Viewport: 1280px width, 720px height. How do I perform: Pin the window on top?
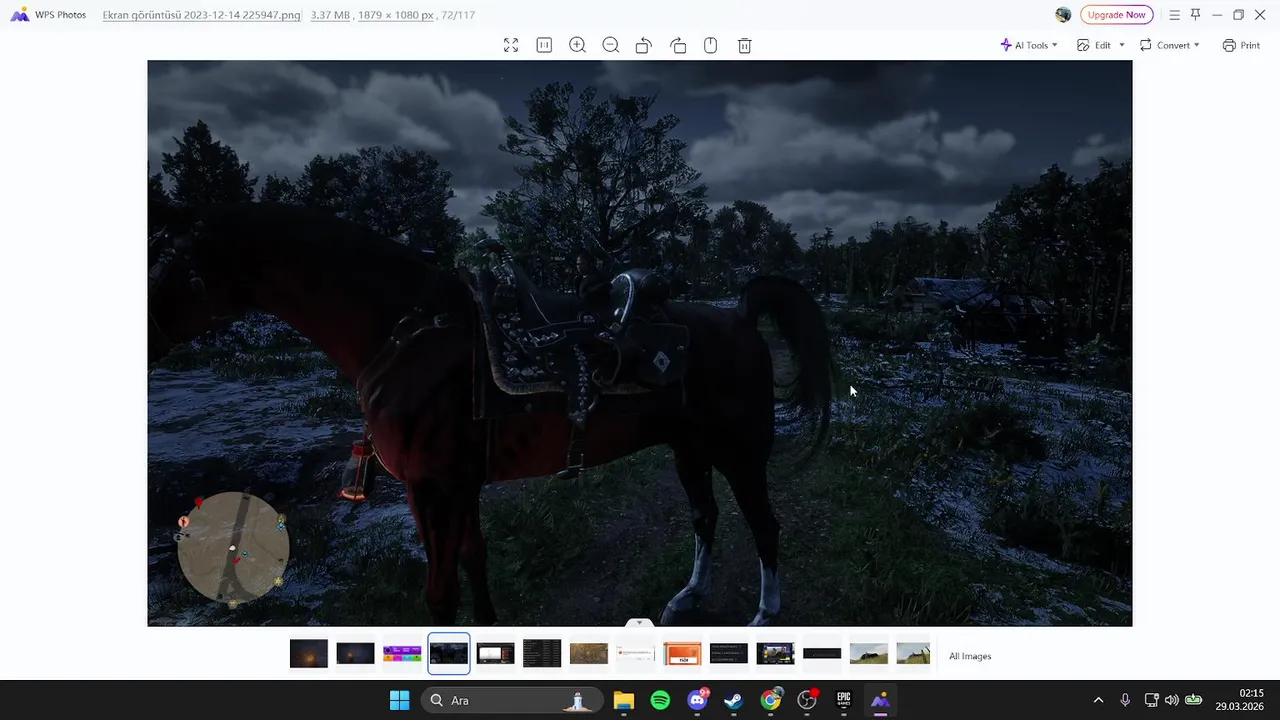point(1195,15)
